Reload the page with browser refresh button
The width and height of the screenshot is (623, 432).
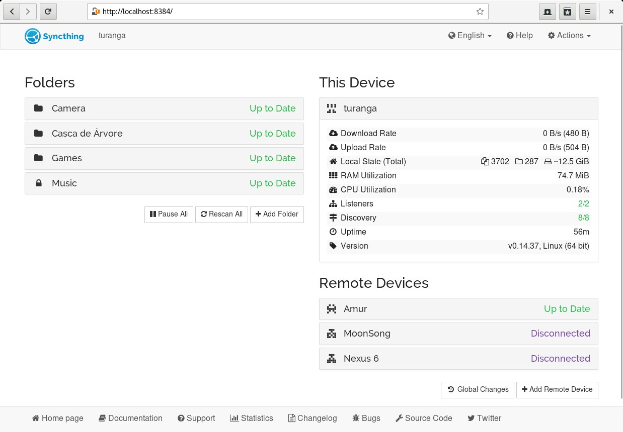pyautogui.click(x=48, y=11)
